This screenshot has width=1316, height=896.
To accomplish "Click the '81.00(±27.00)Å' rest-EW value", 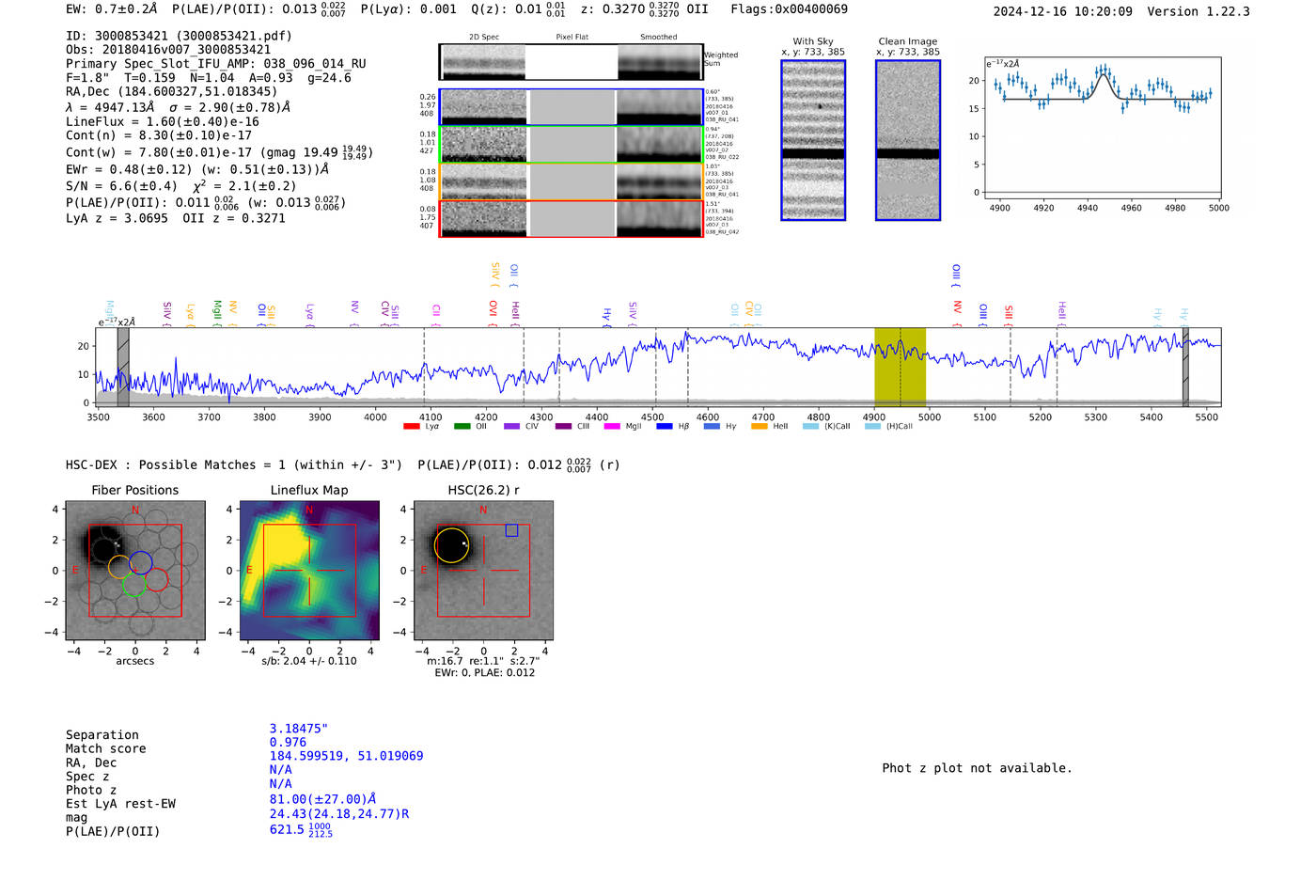I will click(323, 799).
